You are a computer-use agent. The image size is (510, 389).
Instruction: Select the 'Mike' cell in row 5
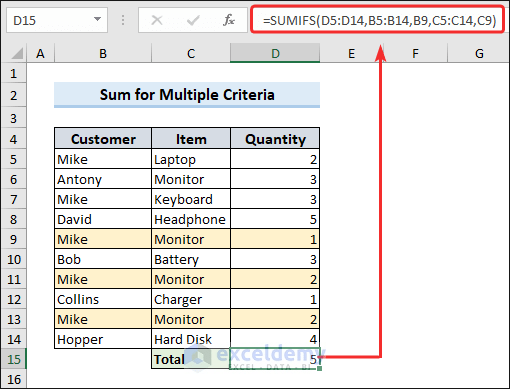click(x=103, y=159)
